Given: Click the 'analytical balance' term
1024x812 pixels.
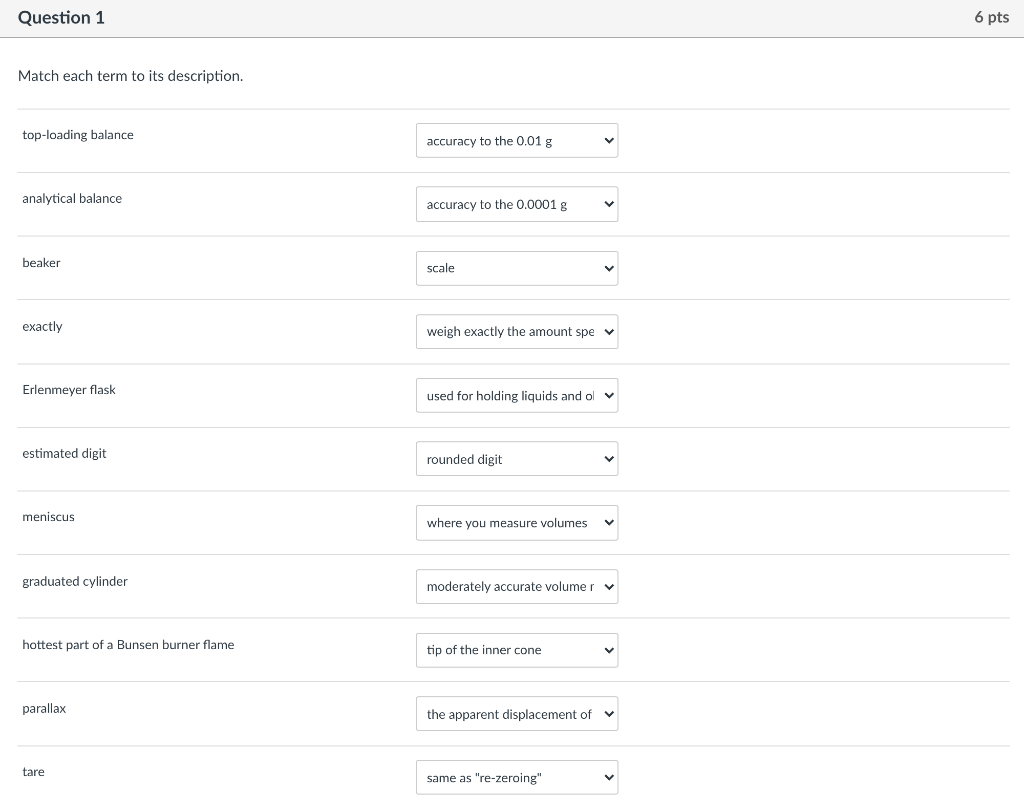Looking at the screenshot, I should click(x=72, y=199).
